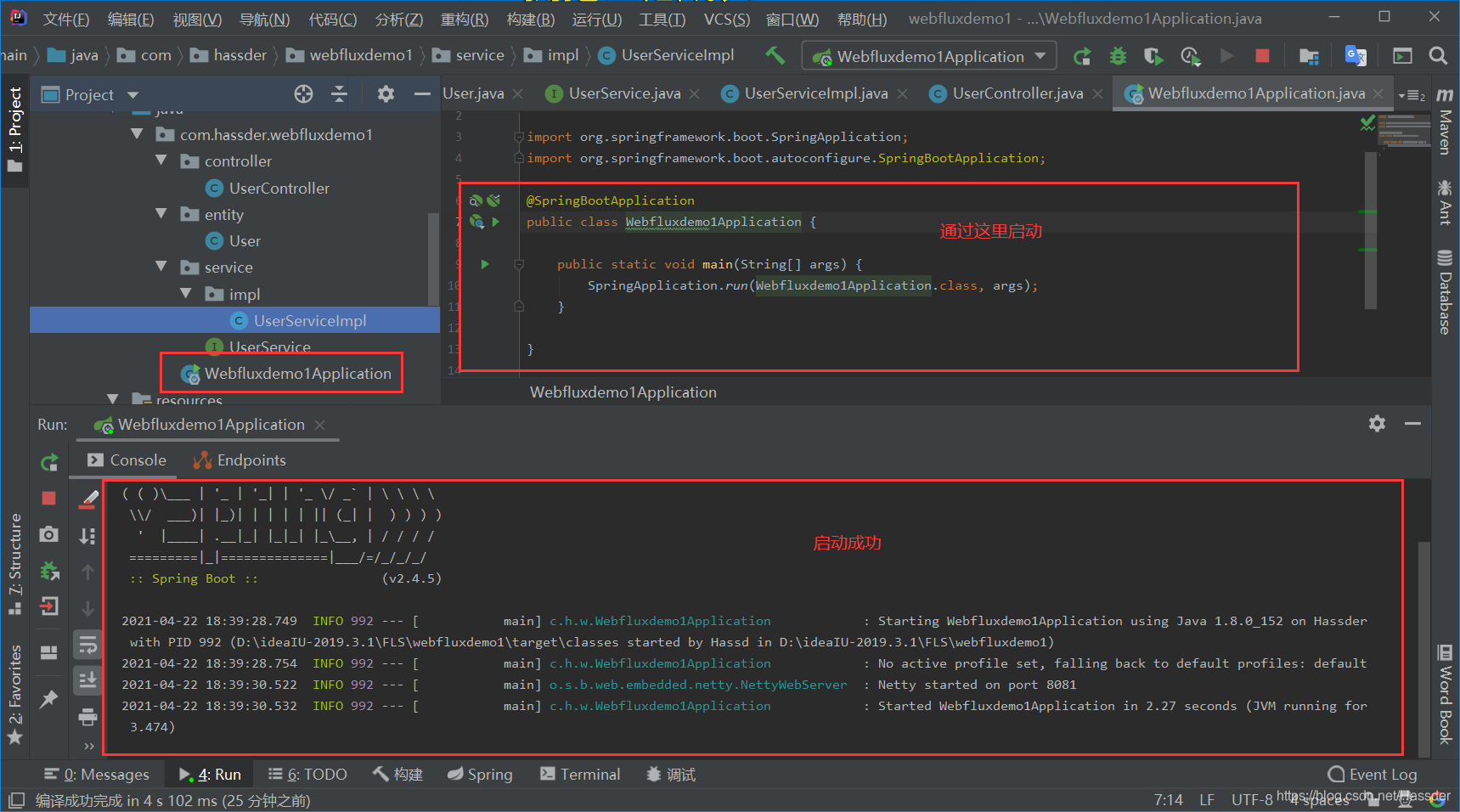
Task: Rerun application from top toolbar
Action: pyautogui.click(x=1082, y=56)
